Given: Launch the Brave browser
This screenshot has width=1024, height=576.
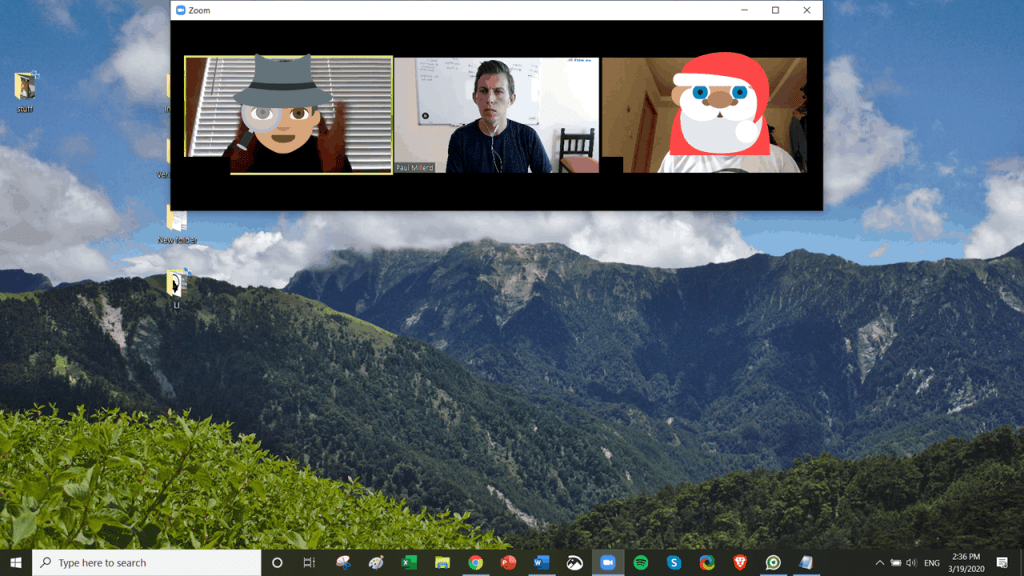Looking at the screenshot, I should [x=740, y=562].
